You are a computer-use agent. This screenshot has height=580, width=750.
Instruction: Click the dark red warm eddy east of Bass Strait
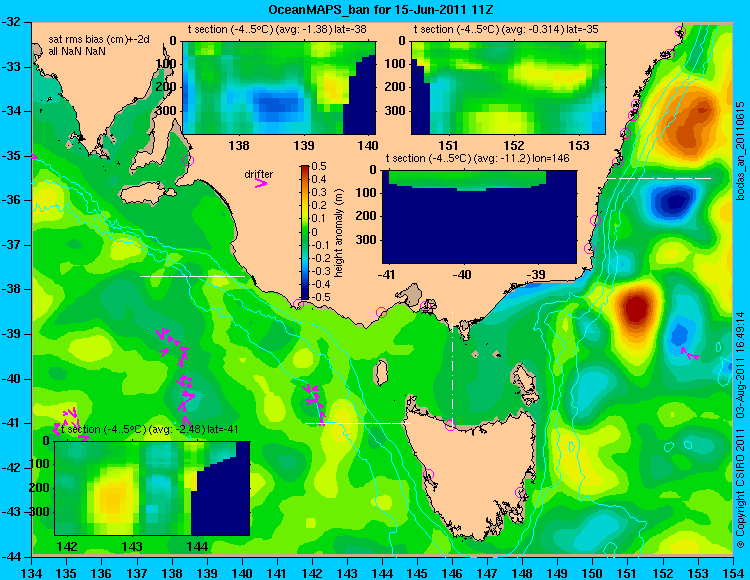tap(636, 307)
